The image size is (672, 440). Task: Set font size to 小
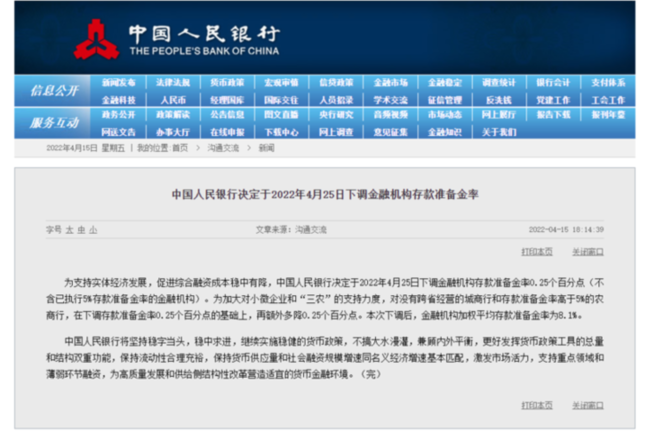pyautogui.click(x=93, y=230)
